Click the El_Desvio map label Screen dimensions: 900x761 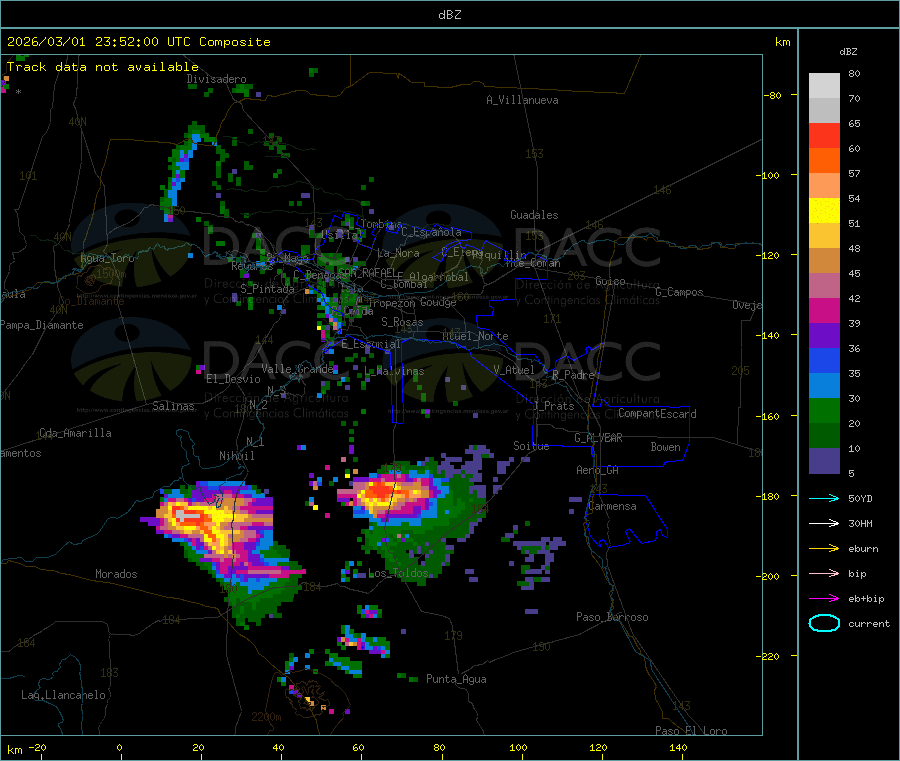coord(233,379)
